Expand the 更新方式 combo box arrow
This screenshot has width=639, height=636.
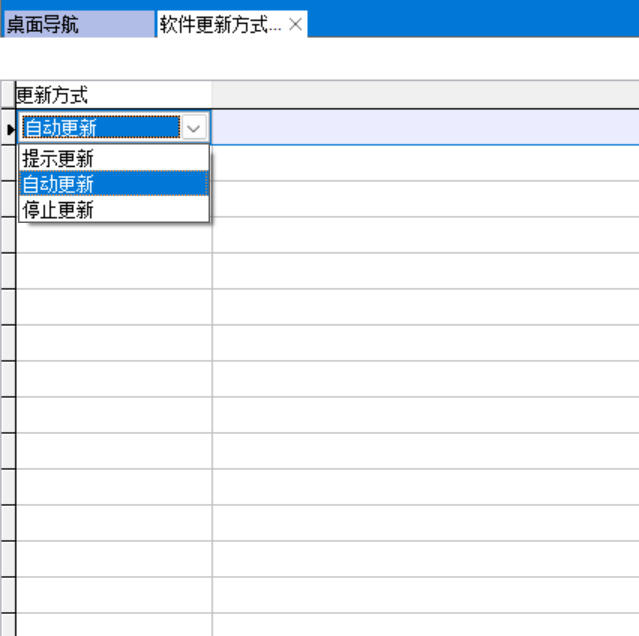(x=195, y=128)
